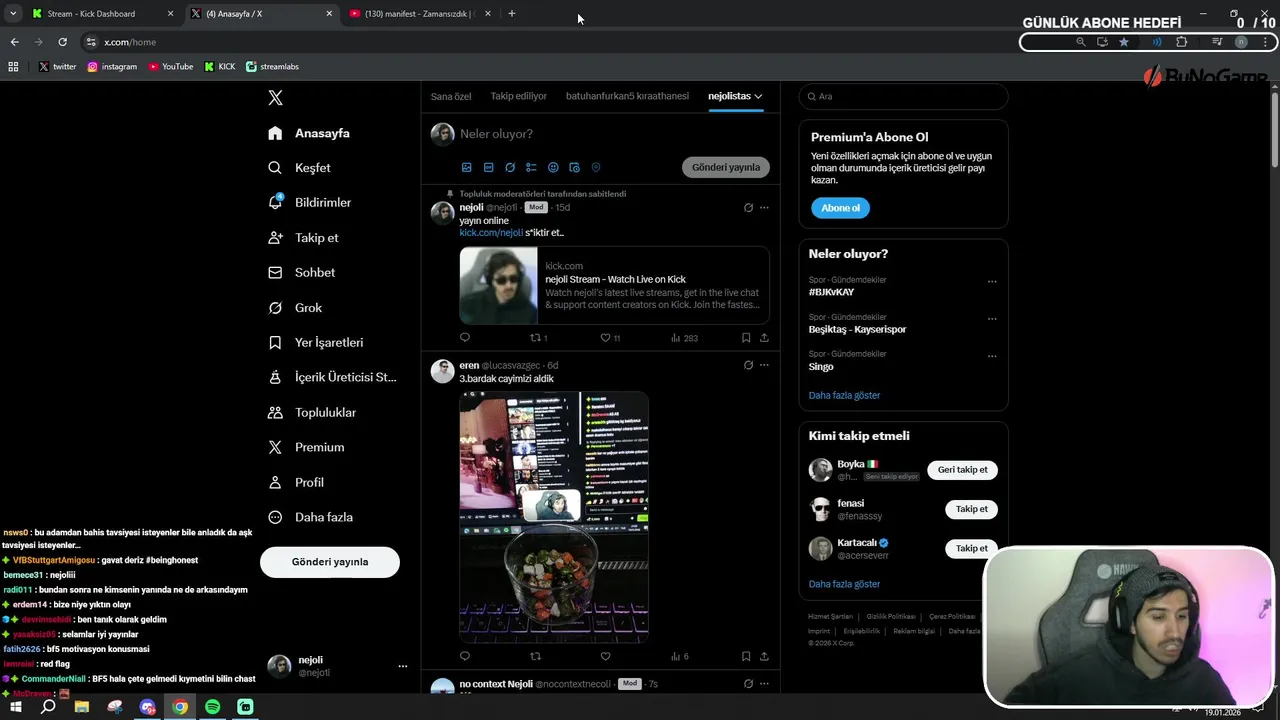Click the Grok enhance icon in composer
Image resolution: width=1280 pixels, height=720 pixels.
point(510,167)
